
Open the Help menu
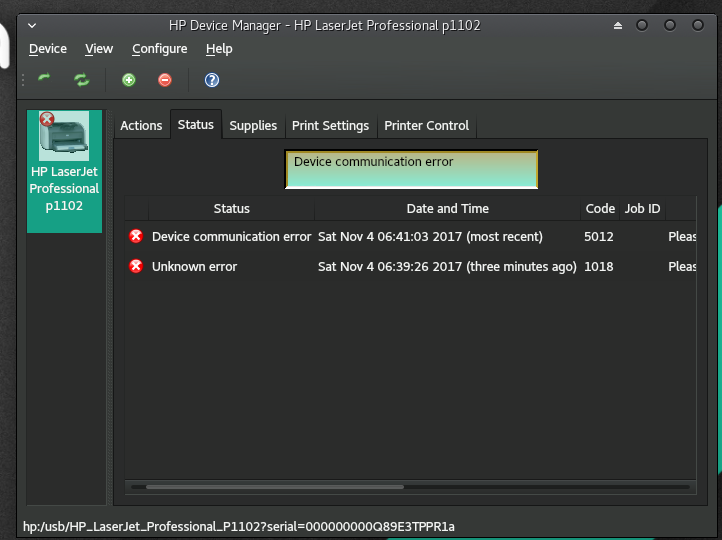tap(219, 48)
